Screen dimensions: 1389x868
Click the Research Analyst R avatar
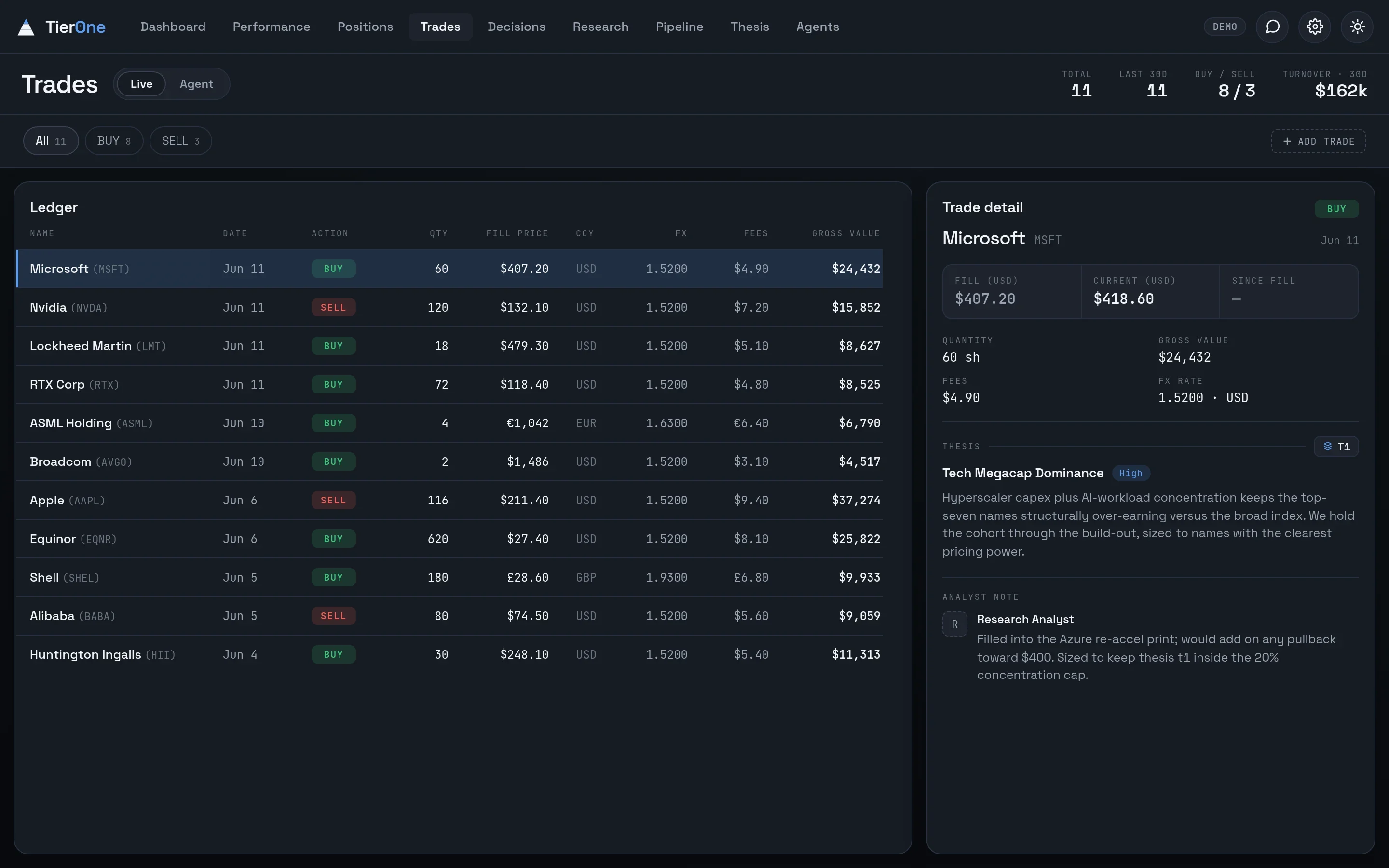click(954, 624)
